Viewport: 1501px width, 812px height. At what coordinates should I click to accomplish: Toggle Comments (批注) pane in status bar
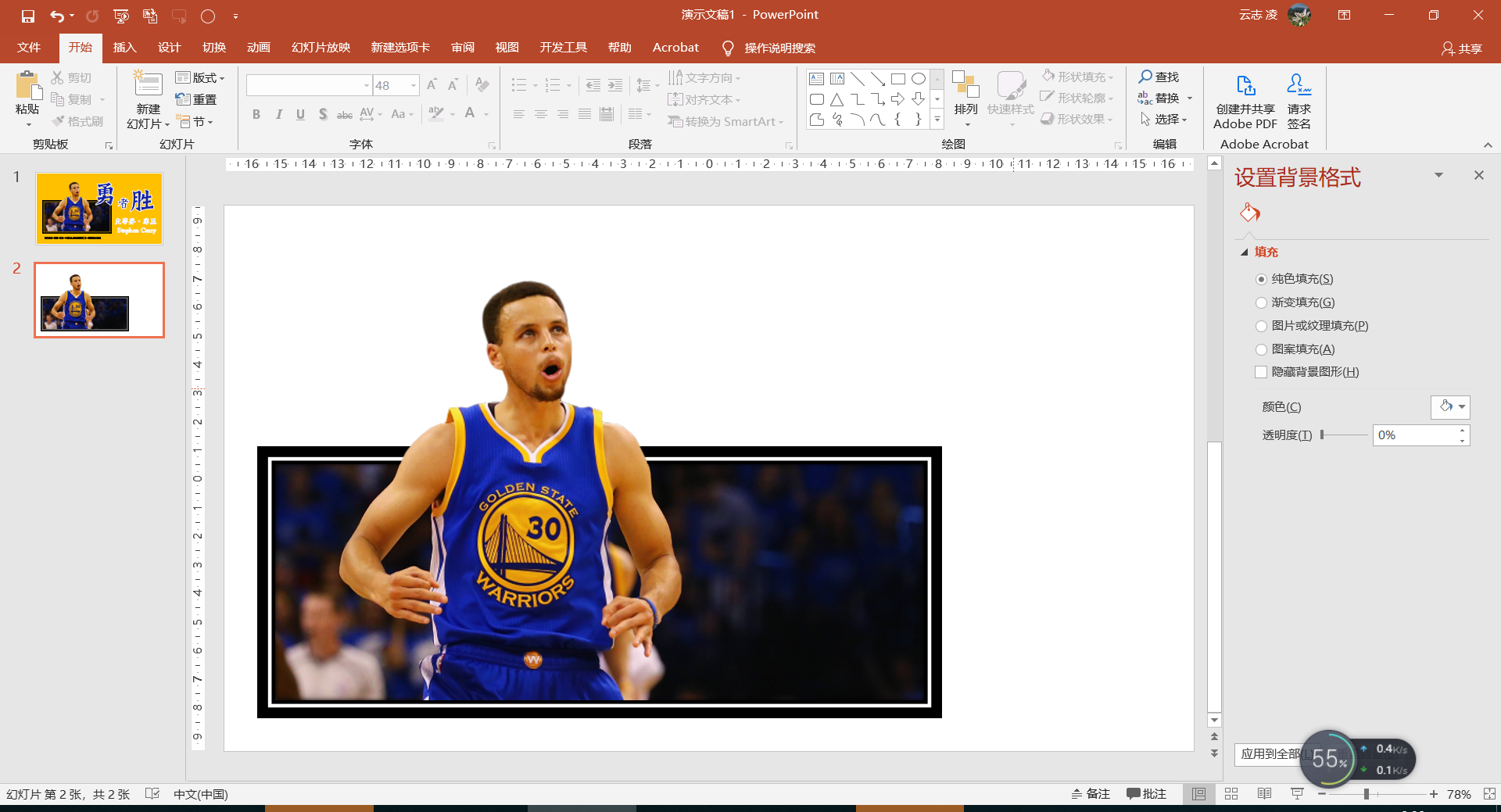(1146, 794)
